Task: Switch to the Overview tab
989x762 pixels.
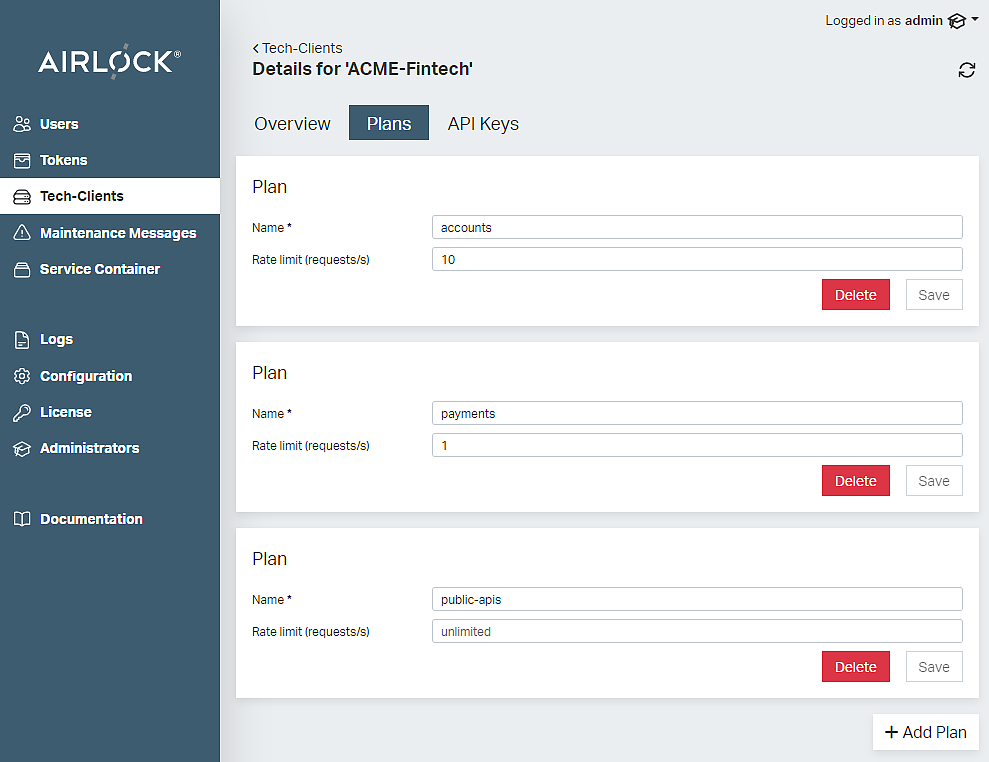Action: (292, 124)
